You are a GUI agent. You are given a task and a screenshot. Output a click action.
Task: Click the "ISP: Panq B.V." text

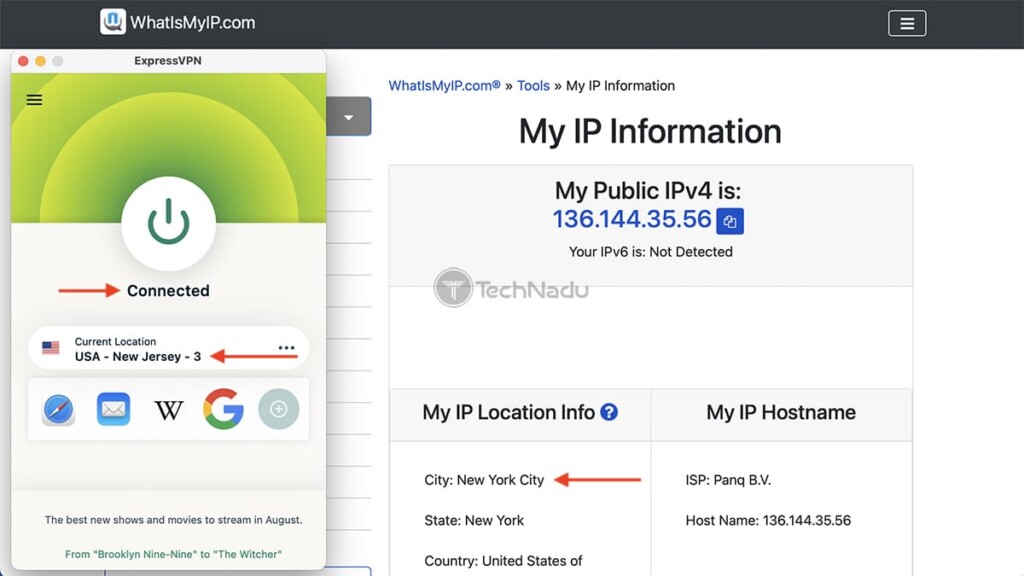tap(728, 480)
